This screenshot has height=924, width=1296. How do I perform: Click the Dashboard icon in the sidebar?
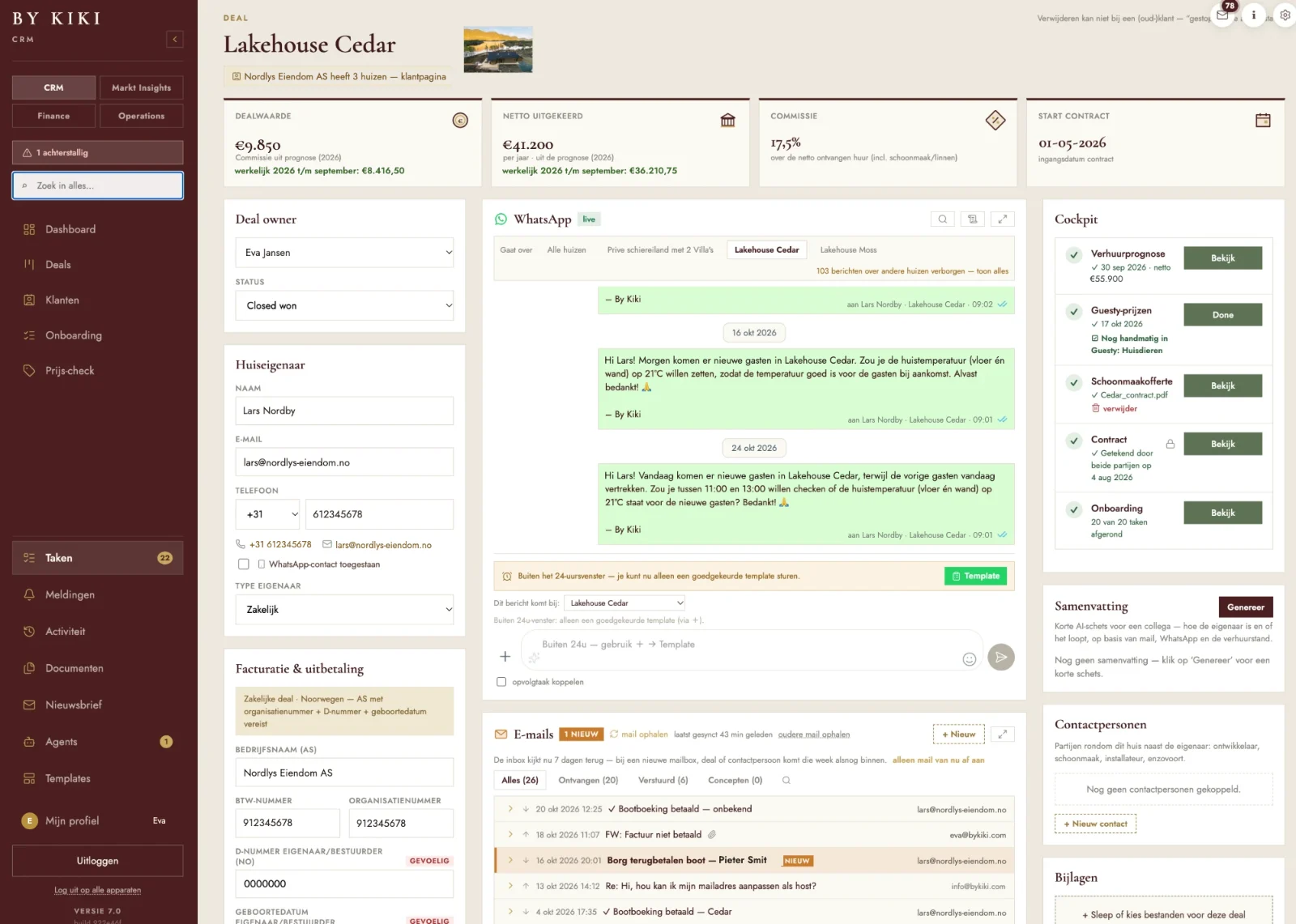[29, 229]
